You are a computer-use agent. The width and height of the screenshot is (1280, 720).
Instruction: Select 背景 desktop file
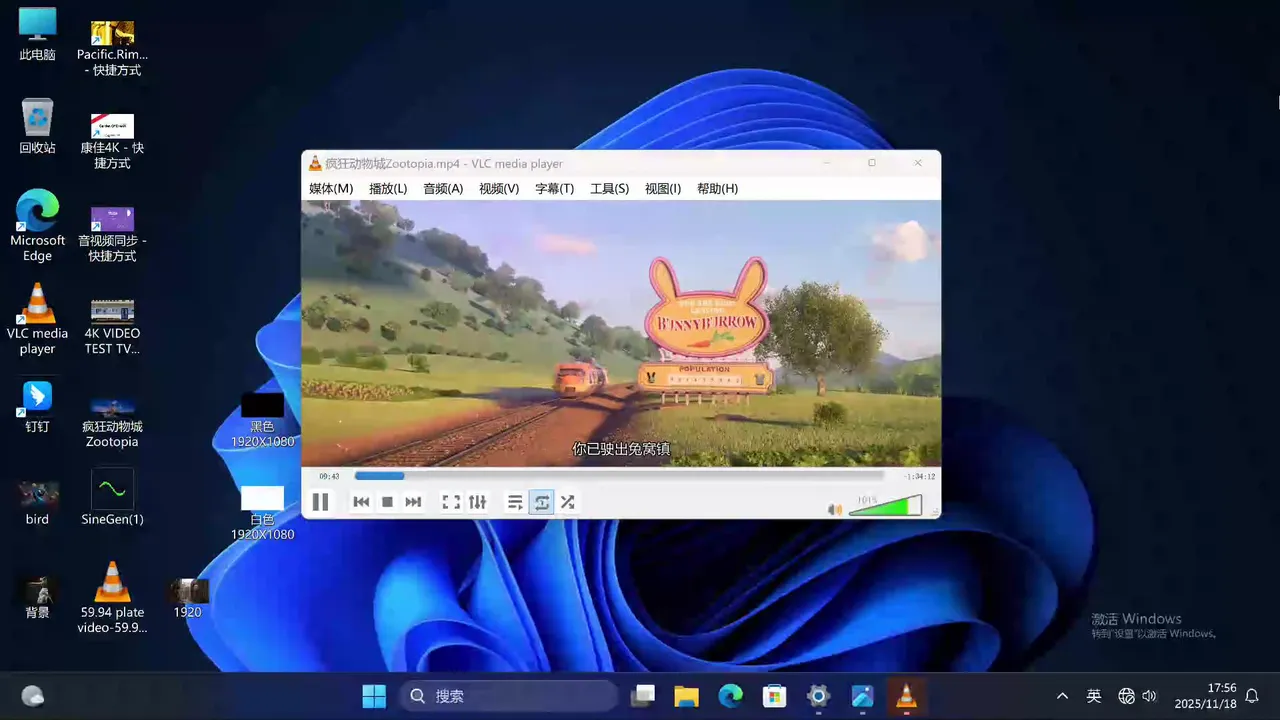[x=37, y=596]
